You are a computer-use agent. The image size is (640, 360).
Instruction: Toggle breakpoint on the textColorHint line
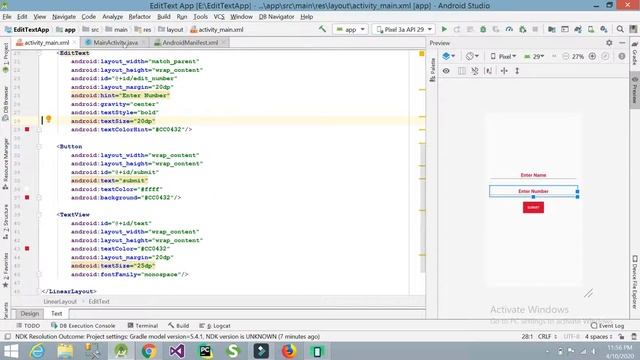click(27, 129)
